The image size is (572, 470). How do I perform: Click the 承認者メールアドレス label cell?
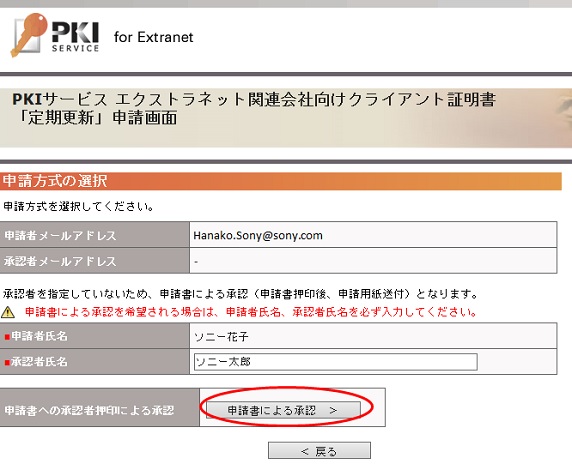click(x=94, y=261)
